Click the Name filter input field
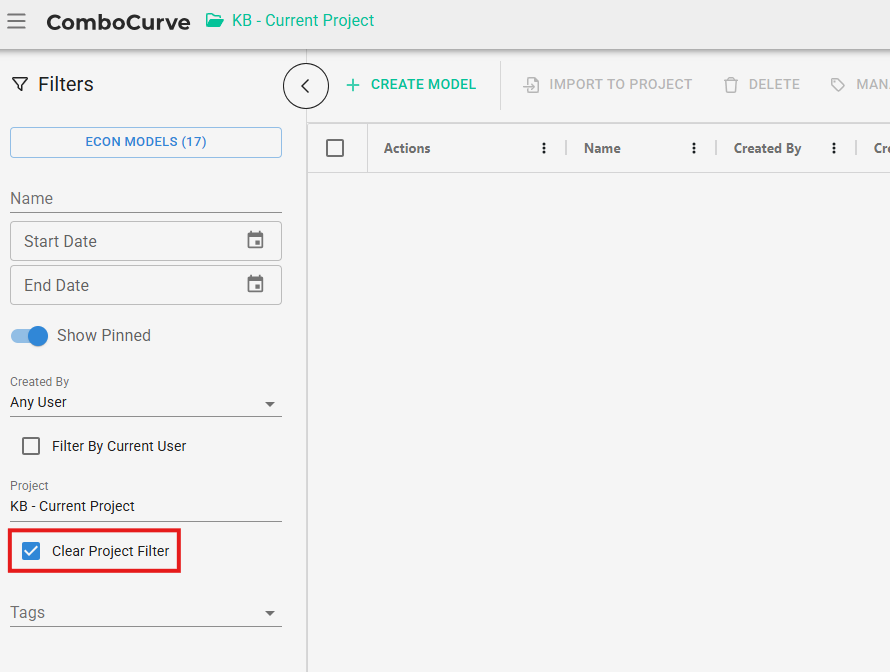 click(x=145, y=198)
